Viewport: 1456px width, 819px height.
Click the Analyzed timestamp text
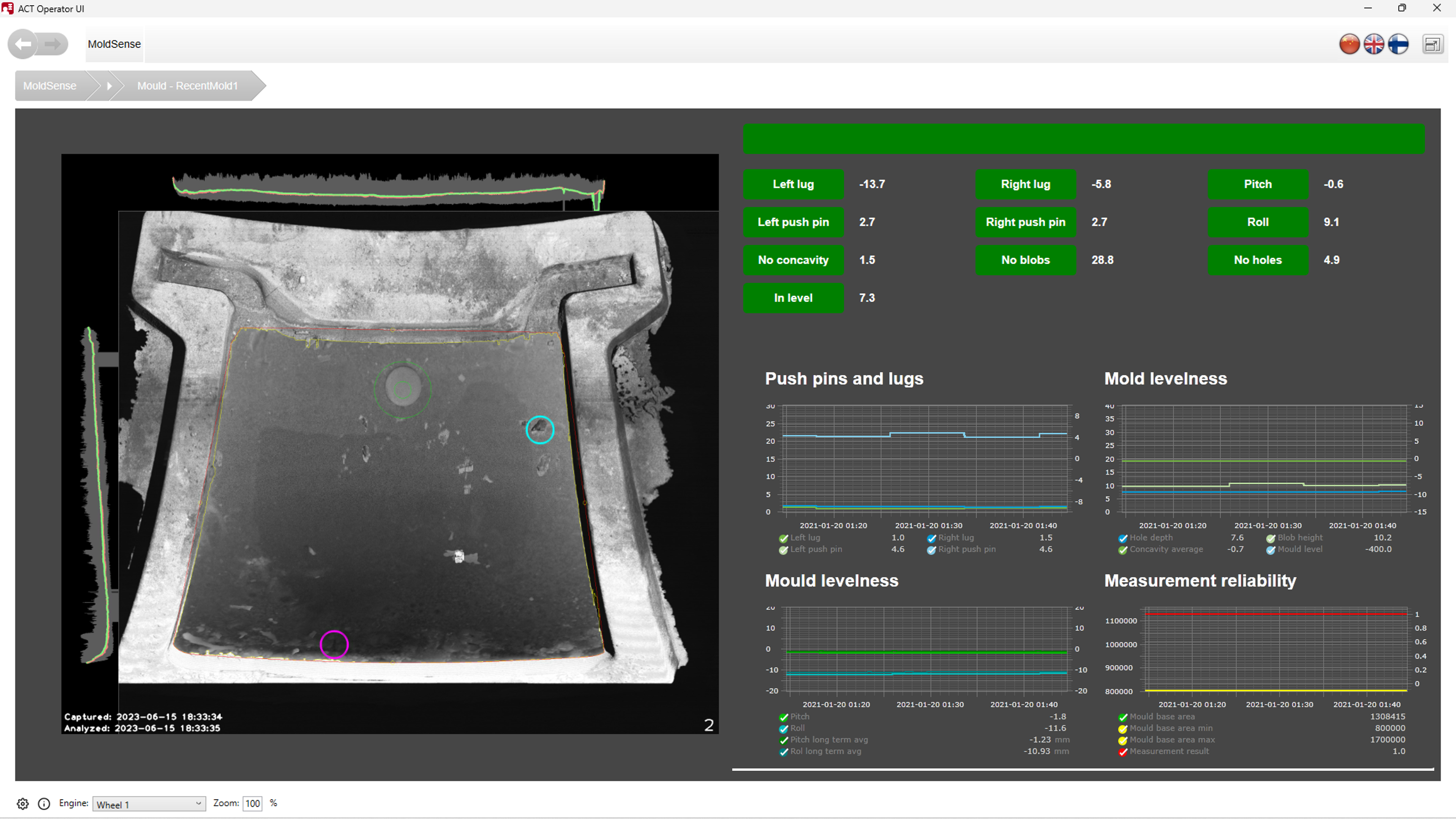pos(142,728)
